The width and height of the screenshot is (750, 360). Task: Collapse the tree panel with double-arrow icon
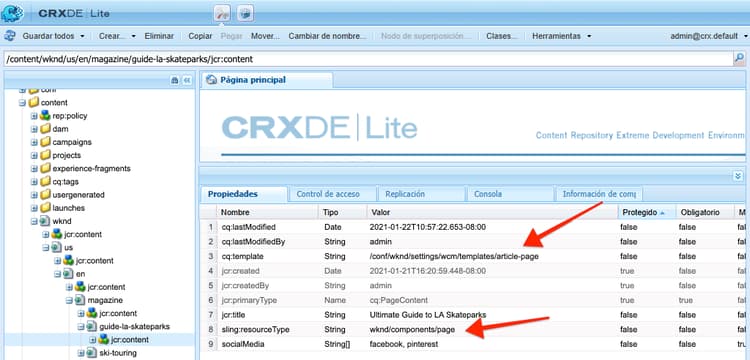(187, 80)
